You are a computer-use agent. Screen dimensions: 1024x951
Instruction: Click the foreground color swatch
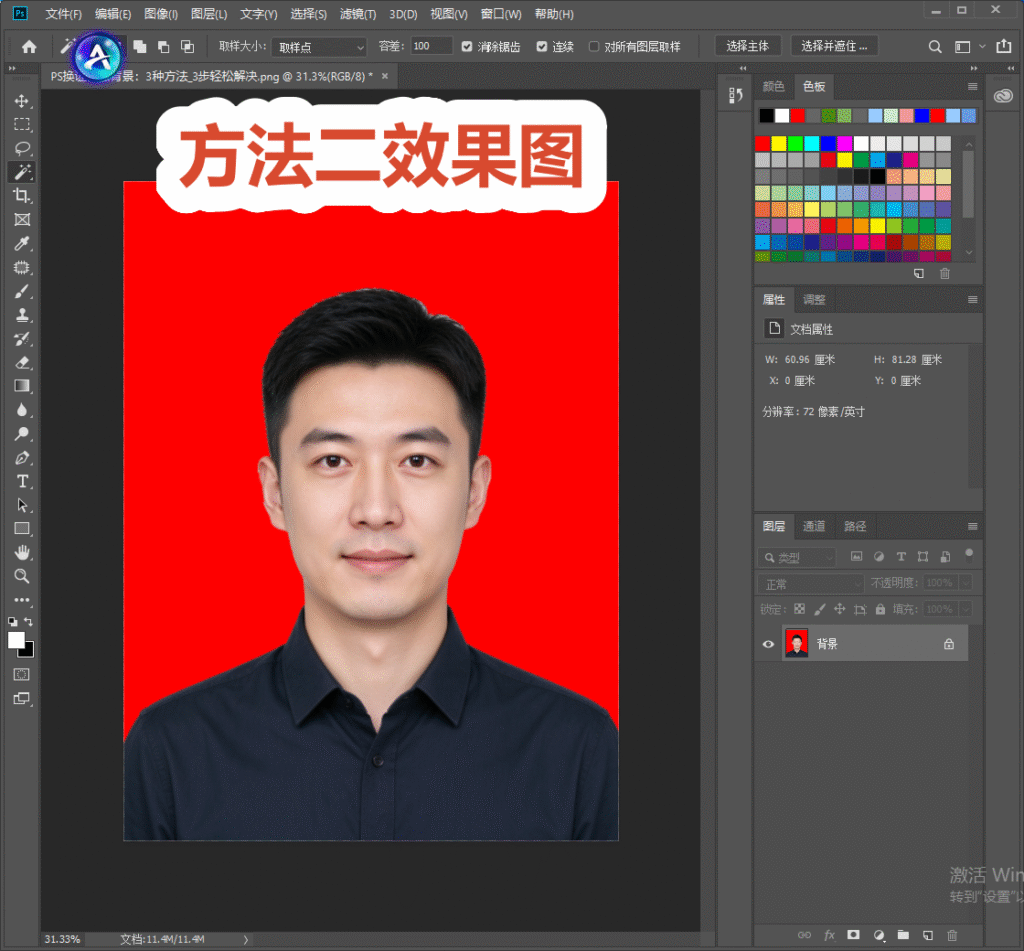16,640
